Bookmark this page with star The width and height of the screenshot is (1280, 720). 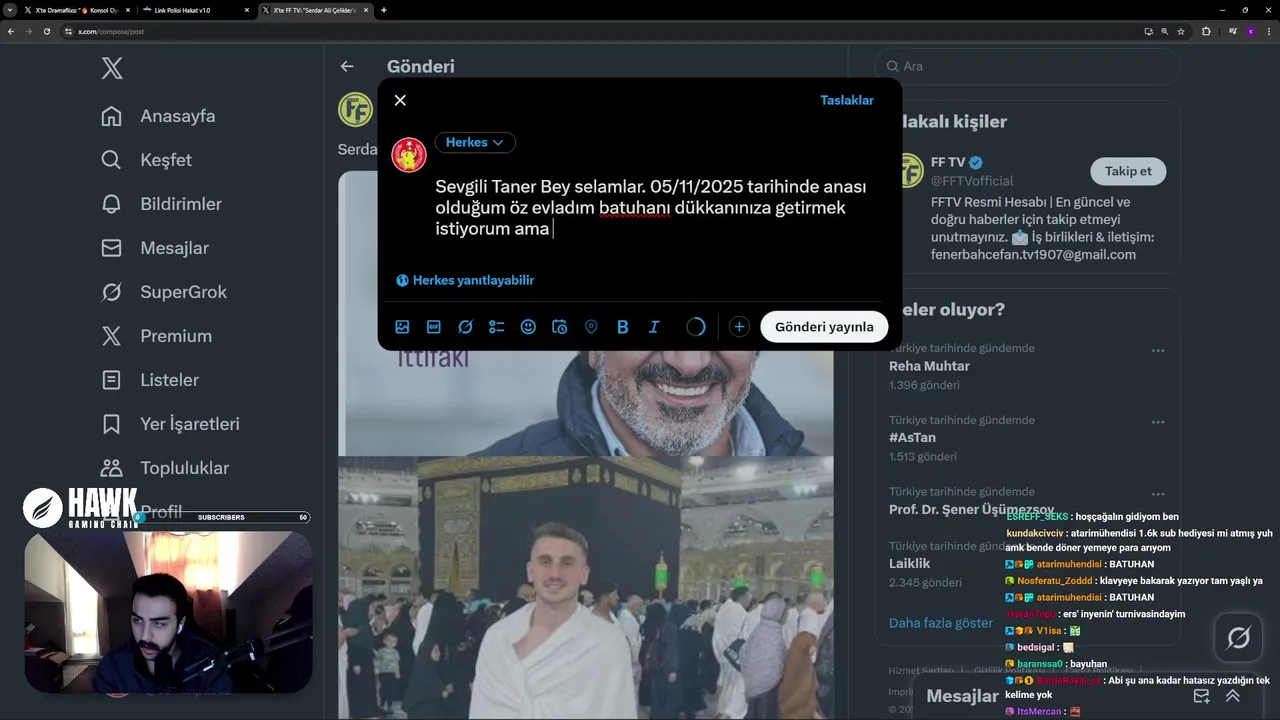1181,31
